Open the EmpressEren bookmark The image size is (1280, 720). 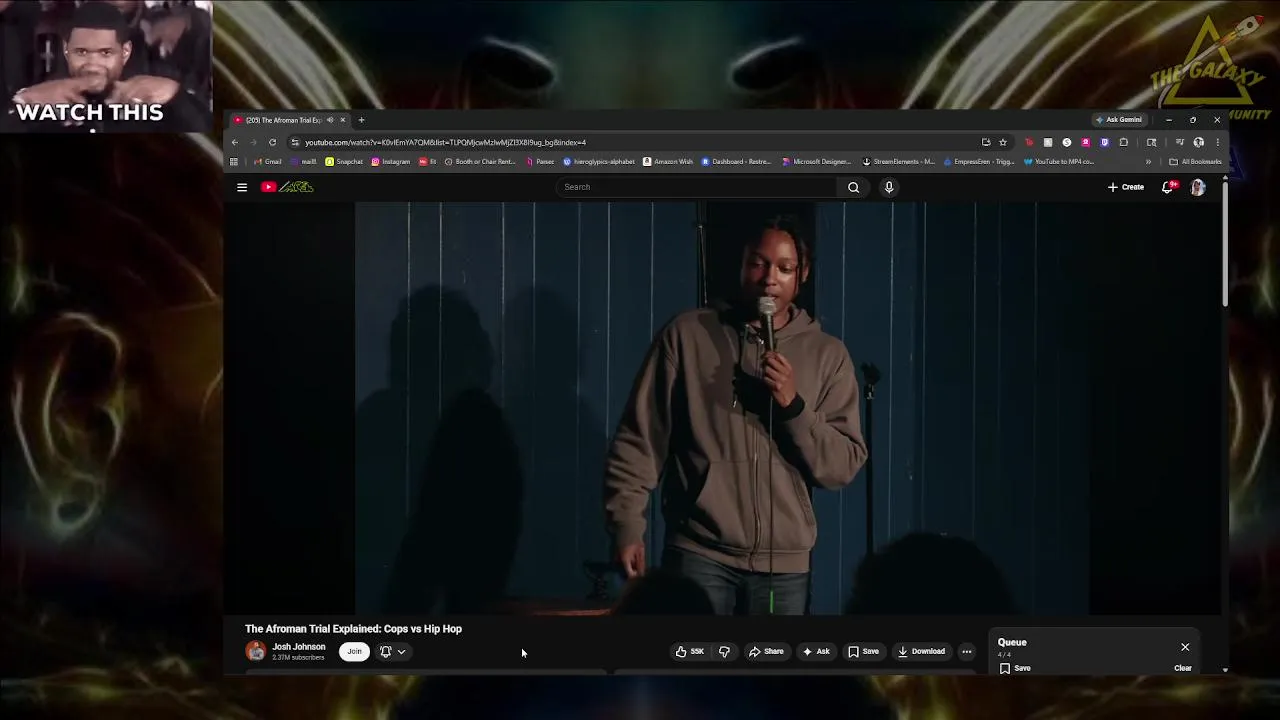(x=978, y=162)
